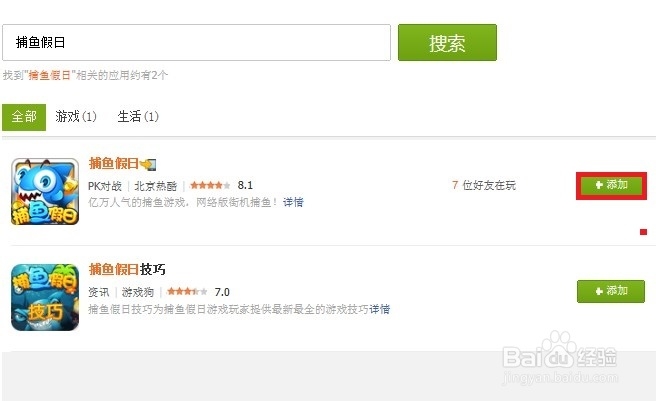This screenshot has height=401, width=656.
Task: Open the 捕鱼假日 title link
Action: click(114, 164)
